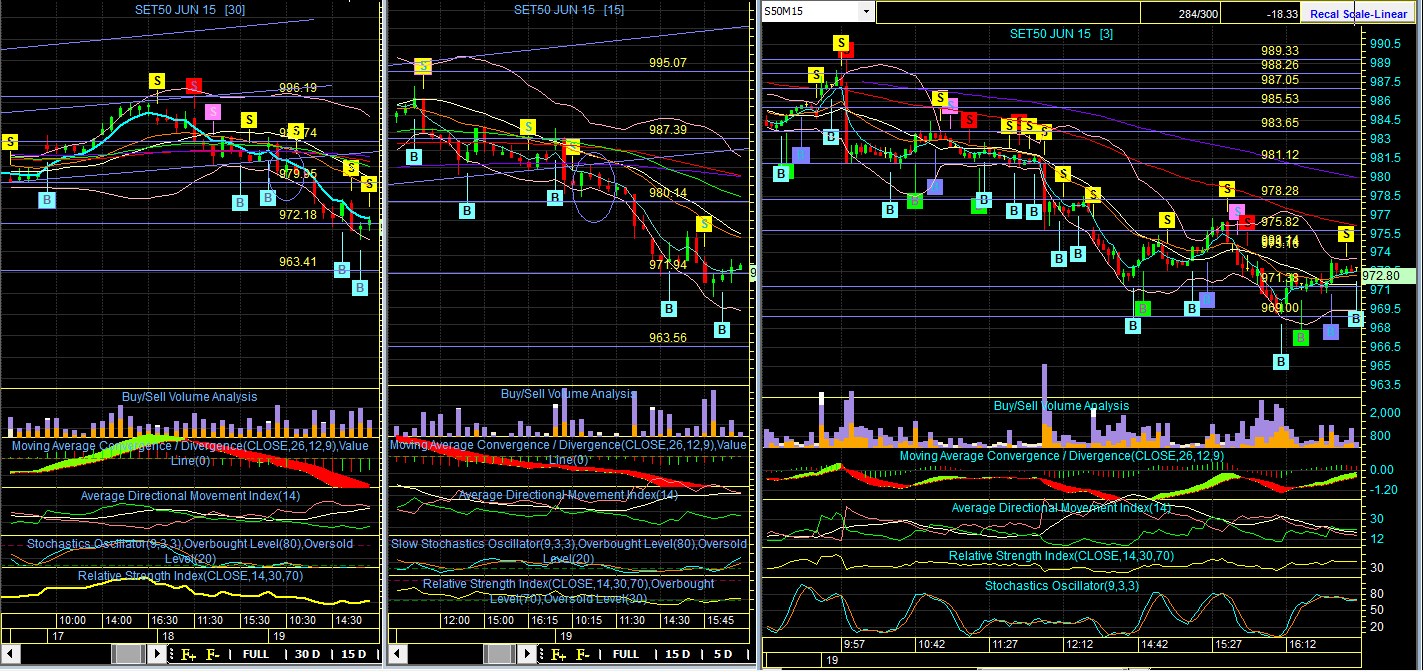Click the rightmost green B marker in the [3] chart
Image resolution: width=1423 pixels, height=671 pixels.
pos(1300,338)
